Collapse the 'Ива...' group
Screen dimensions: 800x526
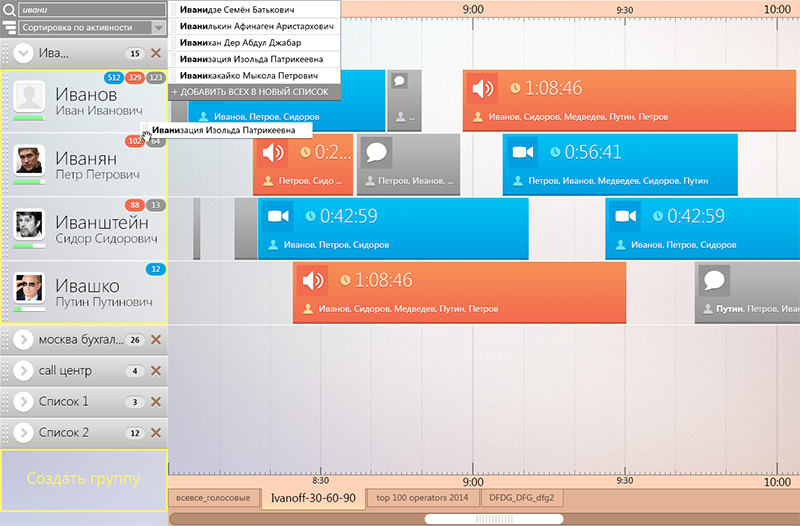[23, 53]
